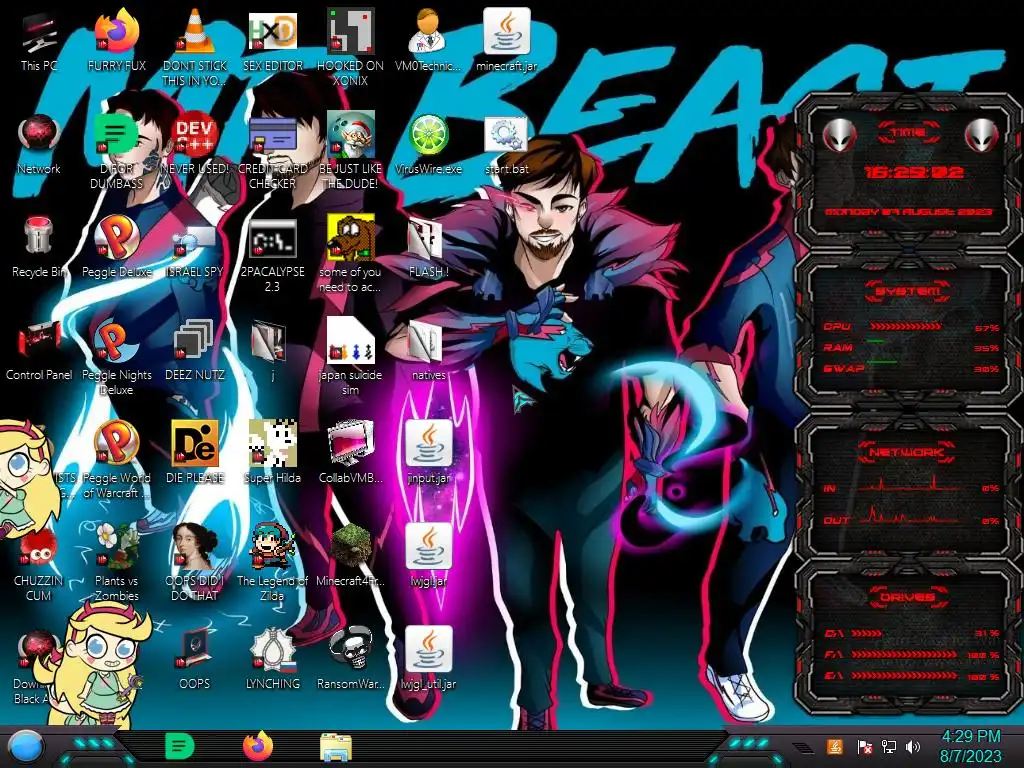
Task: Select the FLASH ! folder
Action: (x=428, y=240)
